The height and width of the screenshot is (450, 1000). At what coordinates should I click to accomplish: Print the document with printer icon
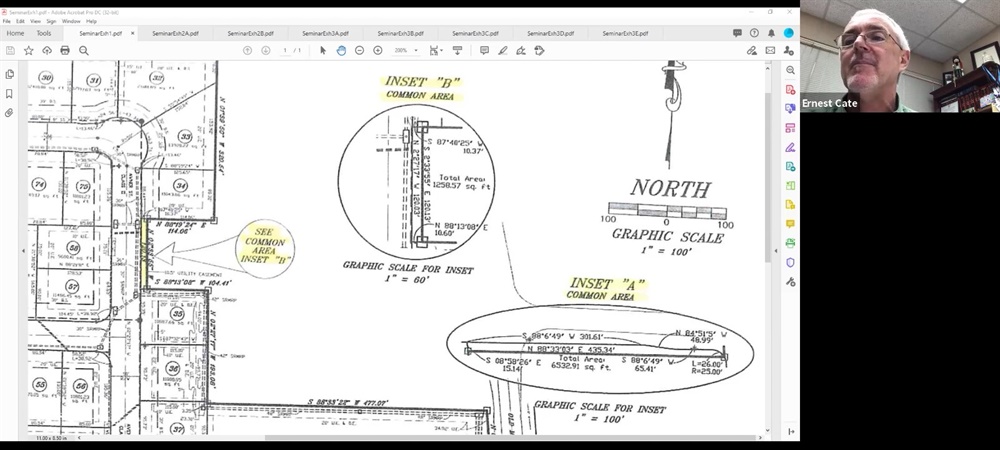(64, 50)
